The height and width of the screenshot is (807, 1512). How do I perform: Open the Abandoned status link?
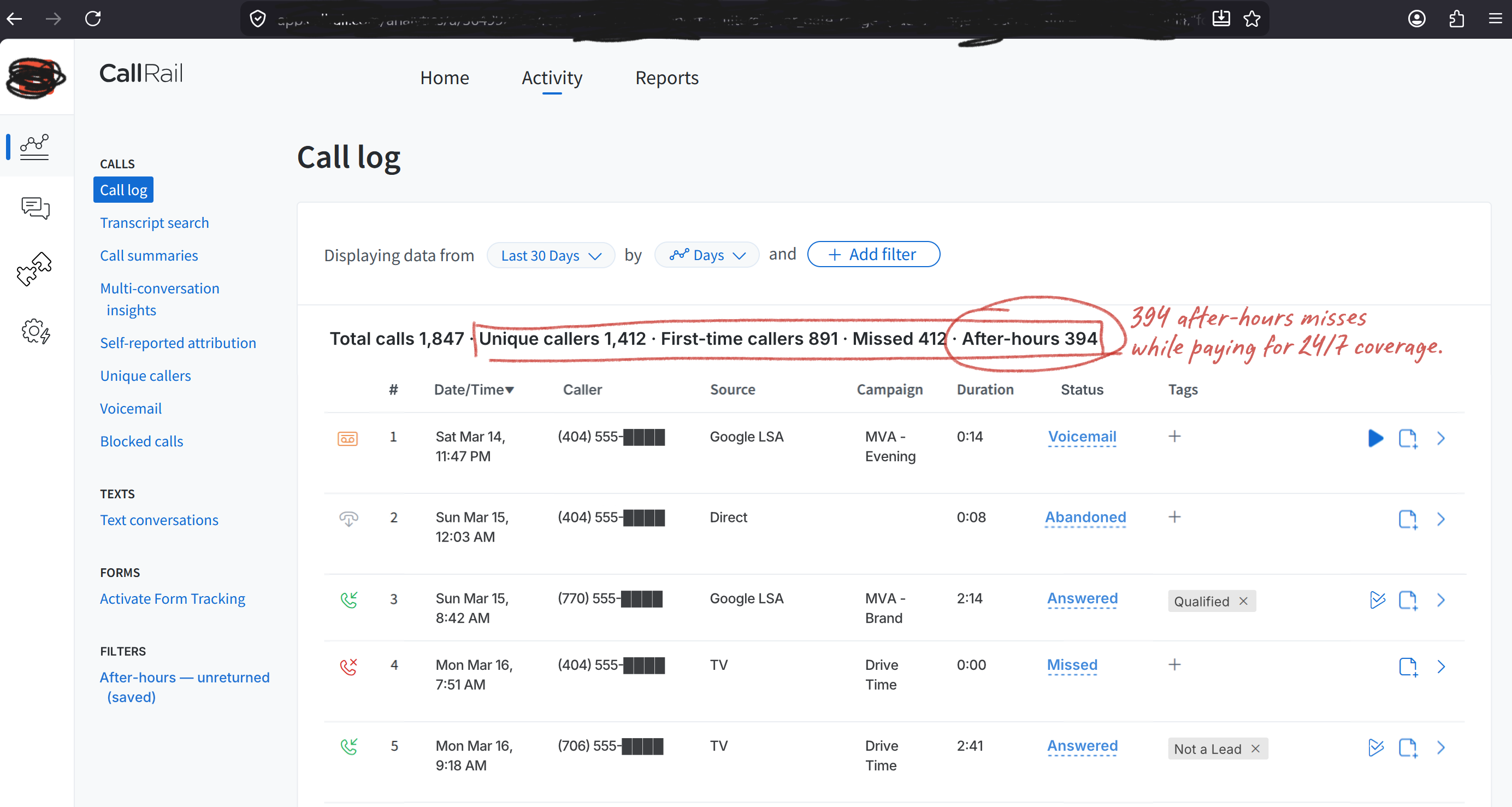1085,516
